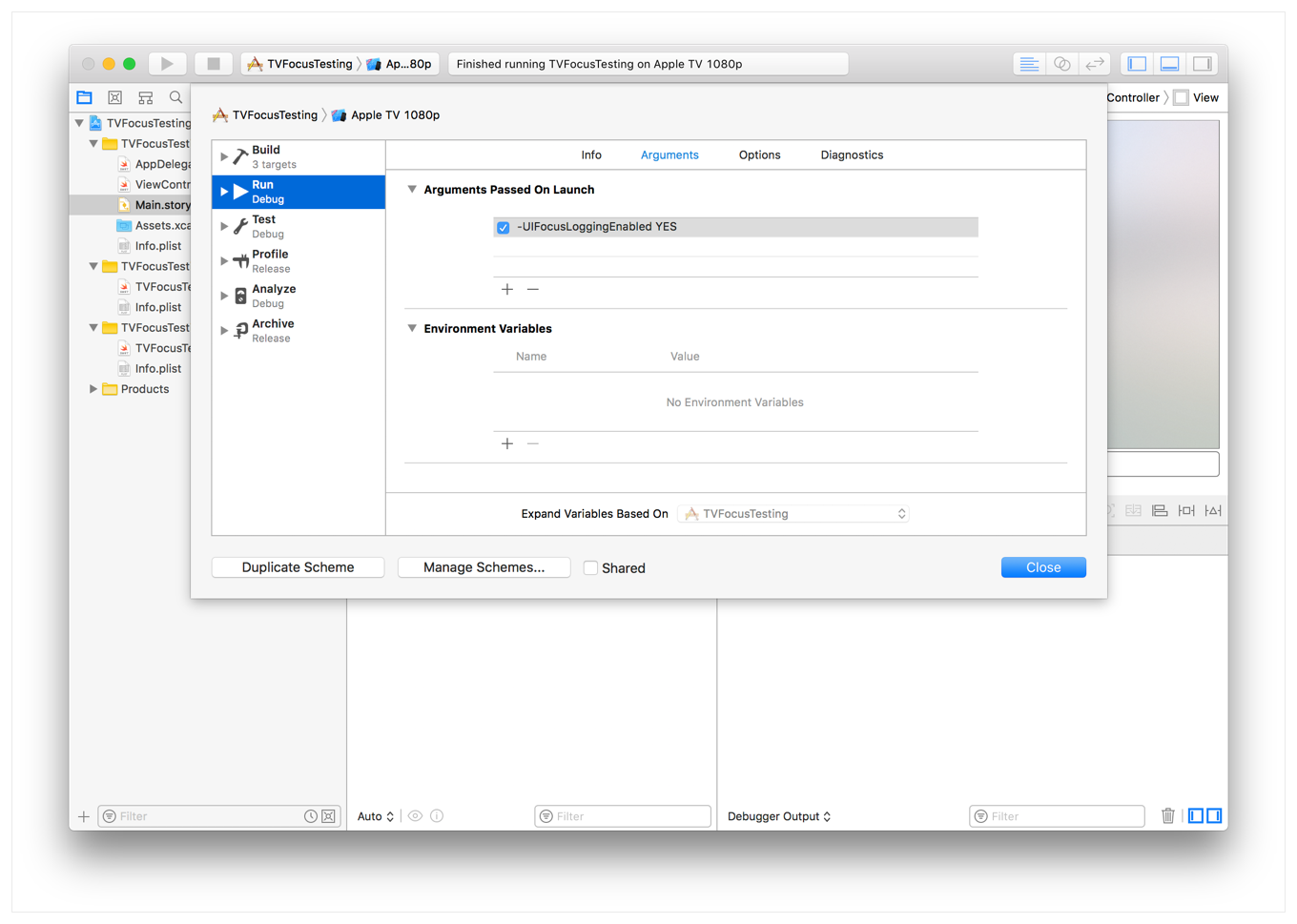Open the Project navigator folder icon
This screenshot has height=924, width=1297.
coord(85,97)
